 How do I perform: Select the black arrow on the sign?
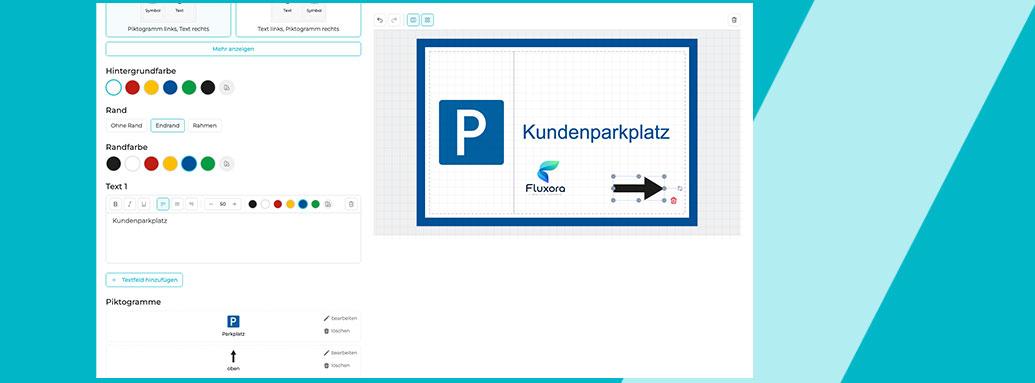638,188
